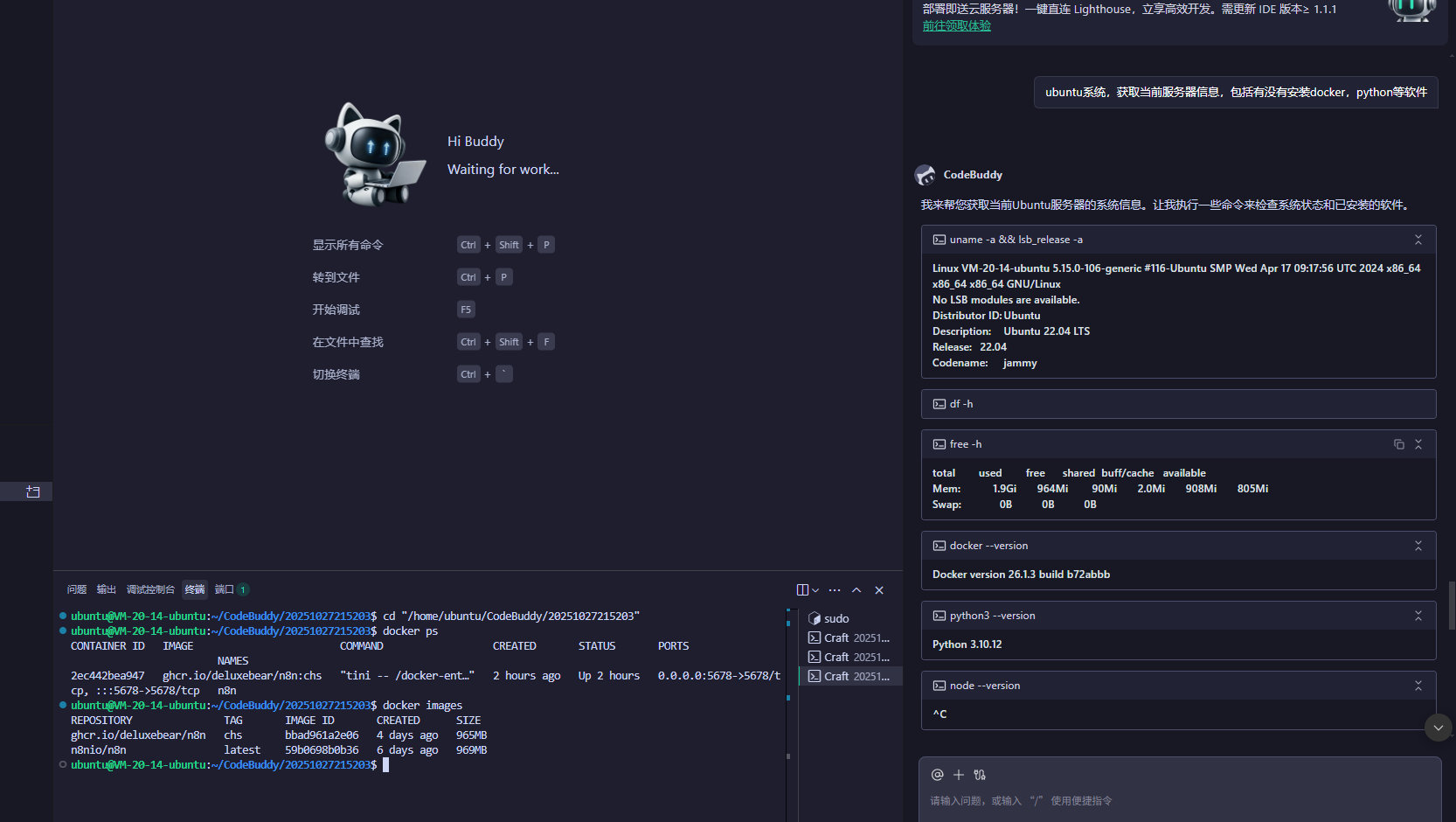Screen dimensions: 1456x822
Task: Click the robot cat mascot illustration
Action: (x=374, y=154)
